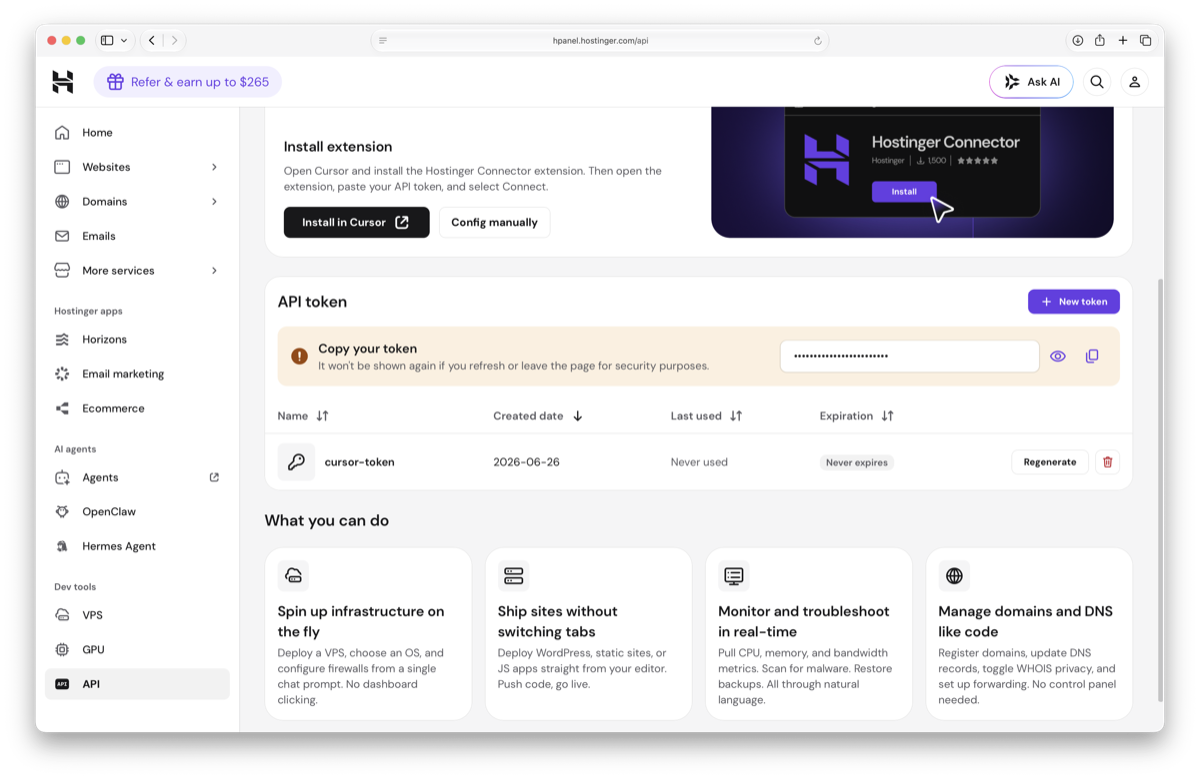Select the API menu item

[137, 684]
